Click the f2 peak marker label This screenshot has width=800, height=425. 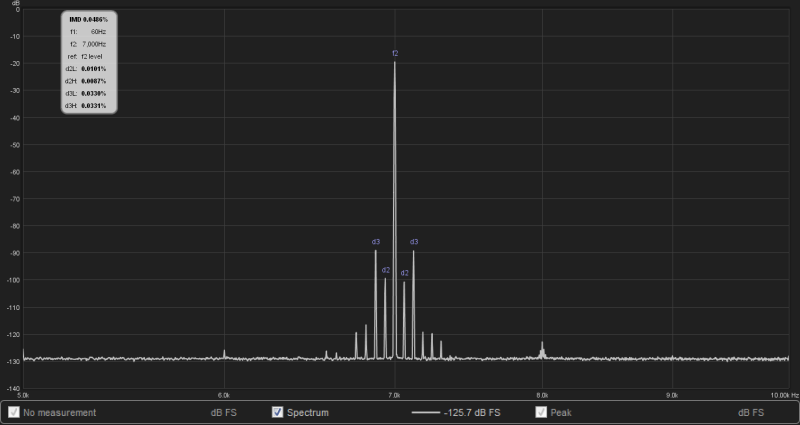tap(395, 53)
